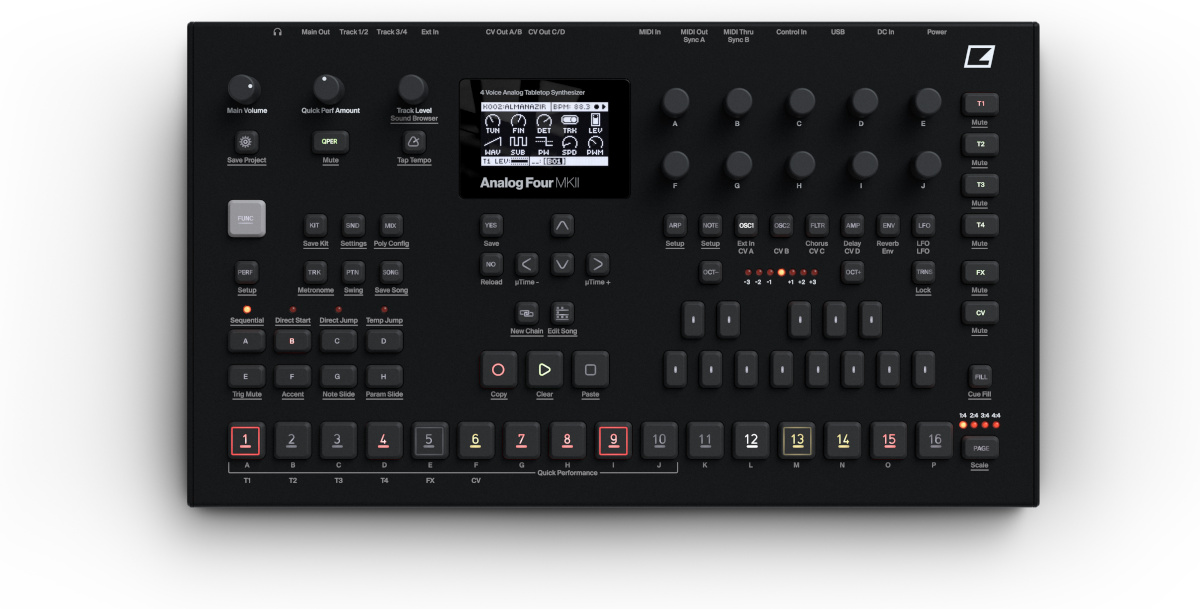Open the SONG menu with Save Song

pos(390,274)
